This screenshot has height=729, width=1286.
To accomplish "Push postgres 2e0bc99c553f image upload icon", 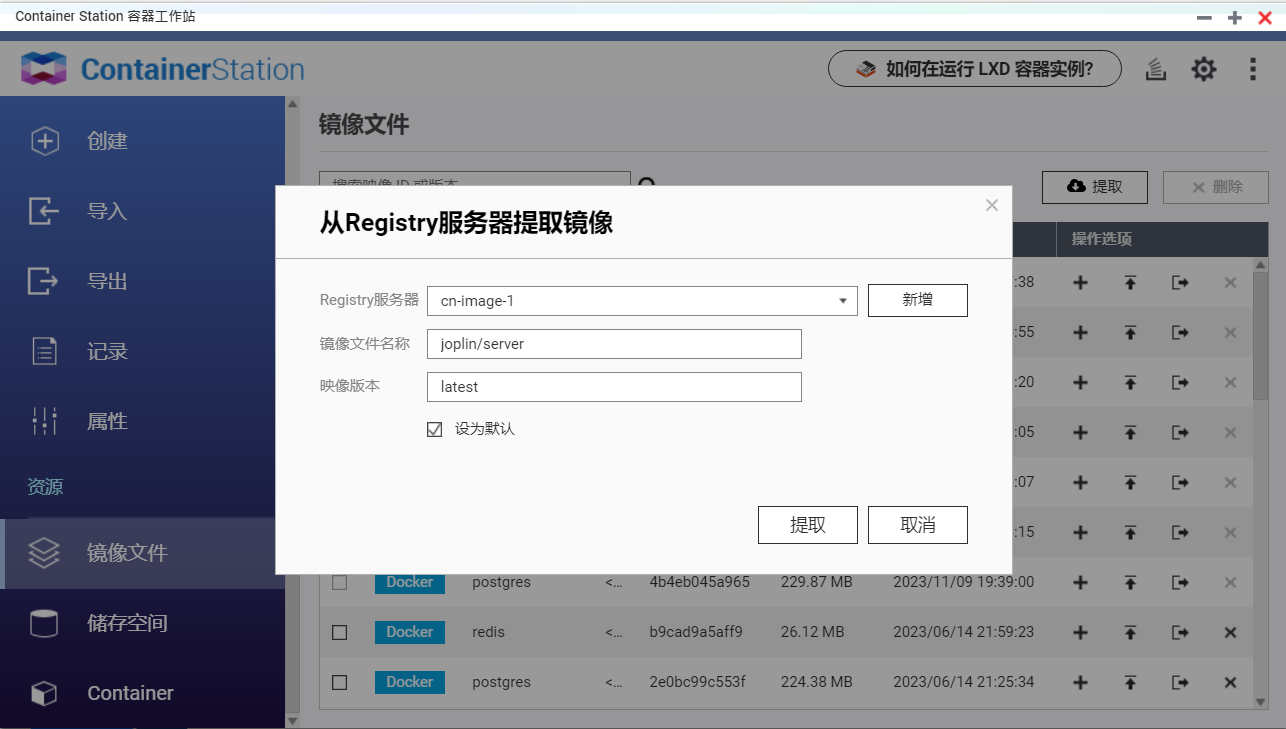I will click(1130, 682).
